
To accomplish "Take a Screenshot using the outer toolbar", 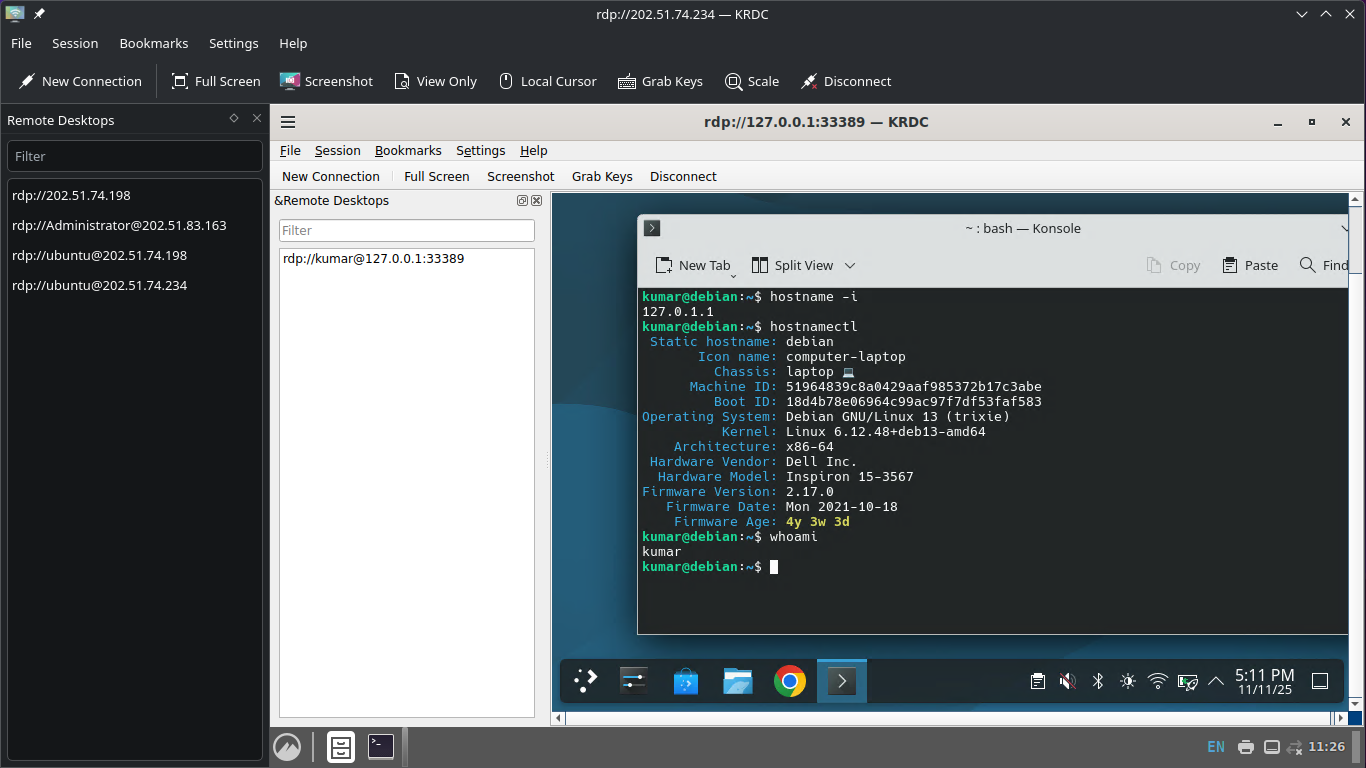I will [326, 82].
